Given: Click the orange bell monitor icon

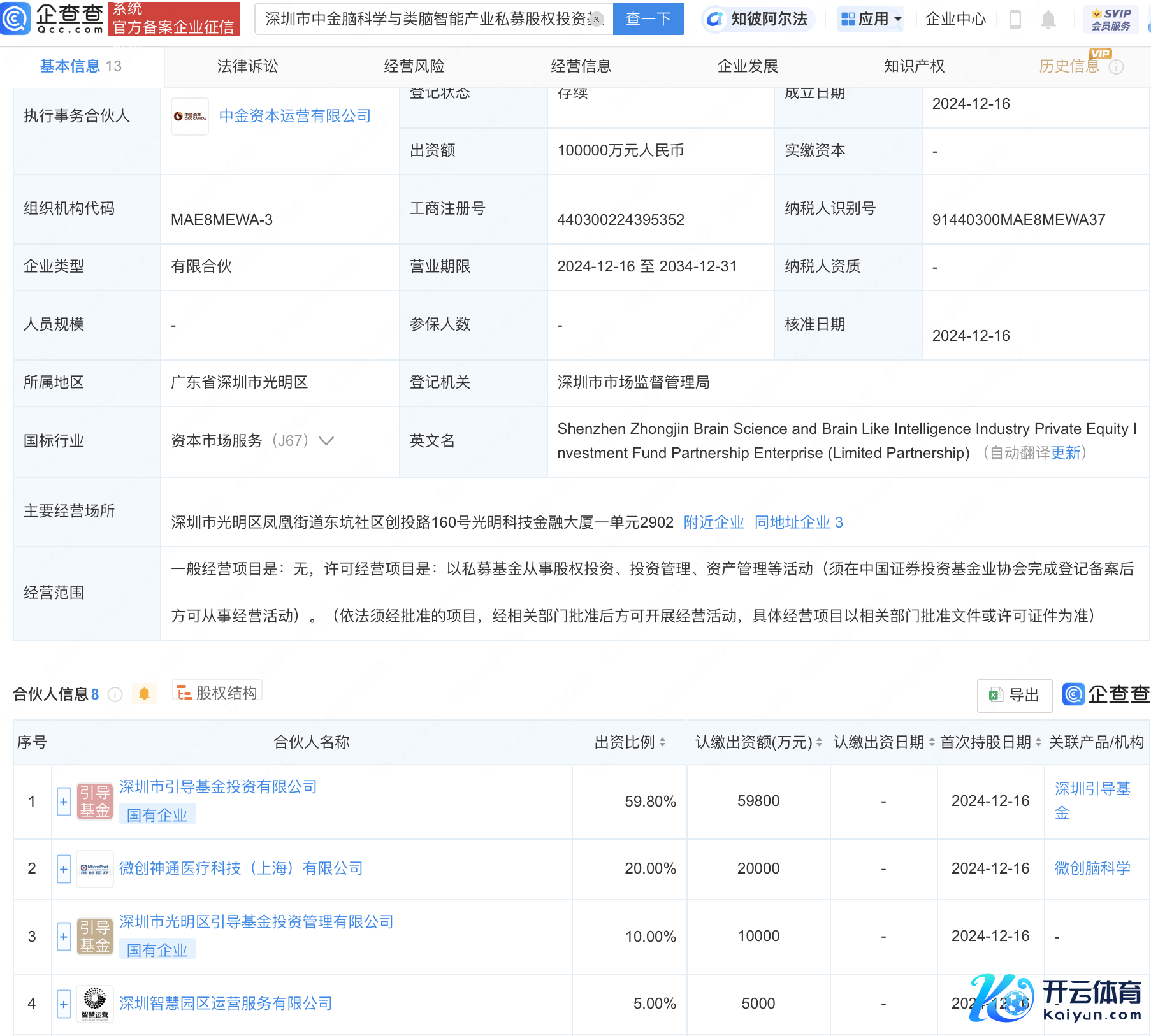Looking at the screenshot, I should click(x=144, y=694).
